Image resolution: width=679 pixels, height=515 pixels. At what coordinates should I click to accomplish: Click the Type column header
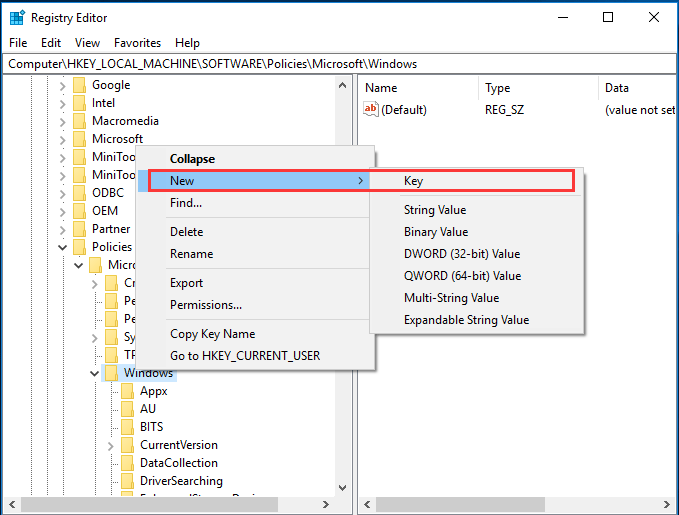539,88
